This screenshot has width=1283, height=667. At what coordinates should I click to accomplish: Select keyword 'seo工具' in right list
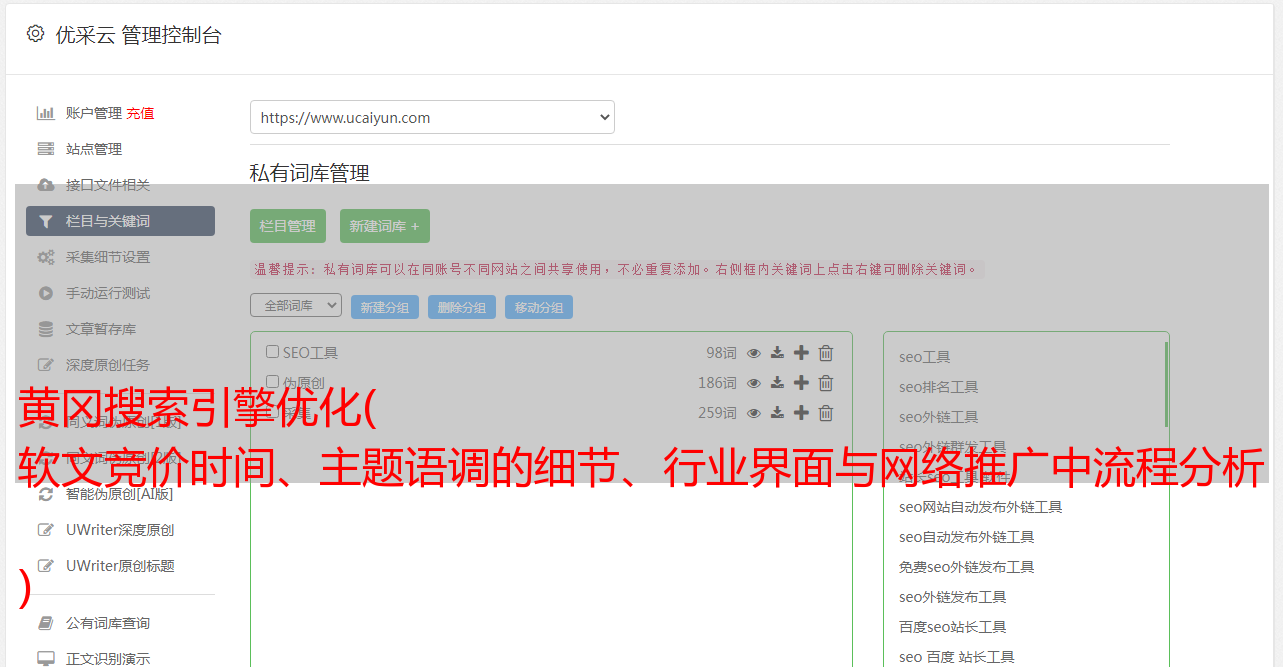tap(925, 357)
